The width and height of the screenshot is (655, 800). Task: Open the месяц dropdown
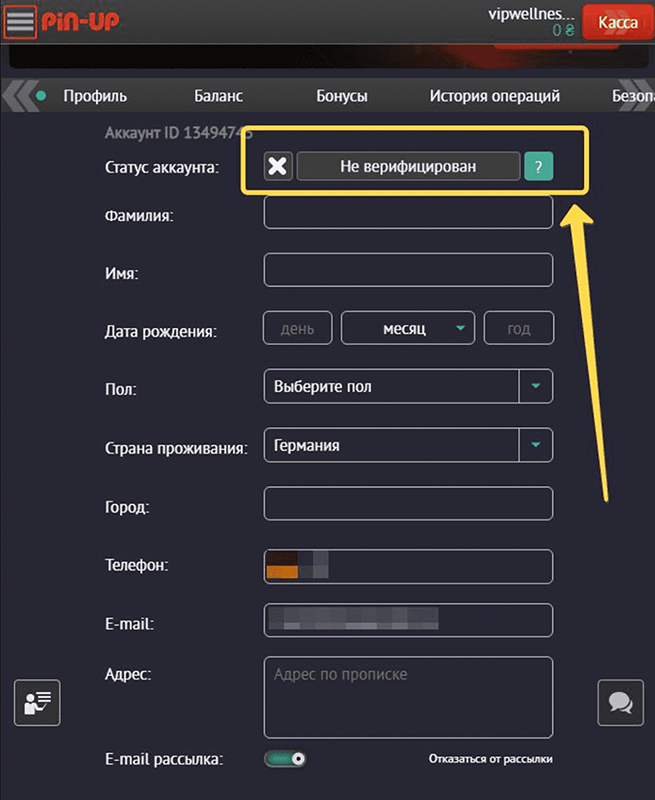pyautogui.click(x=408, y=328)
